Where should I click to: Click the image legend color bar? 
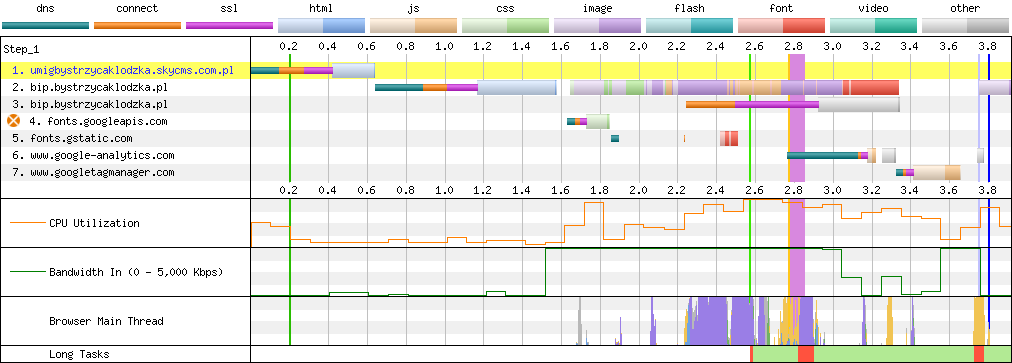point(598,25)
